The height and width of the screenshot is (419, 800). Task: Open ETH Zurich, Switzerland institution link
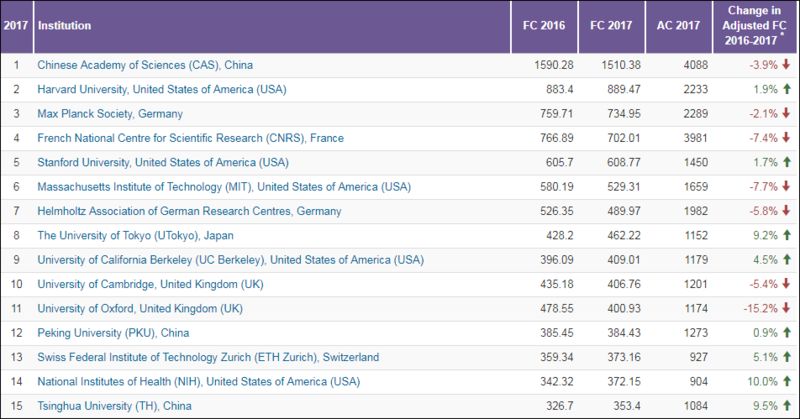[x=208, y=357]
